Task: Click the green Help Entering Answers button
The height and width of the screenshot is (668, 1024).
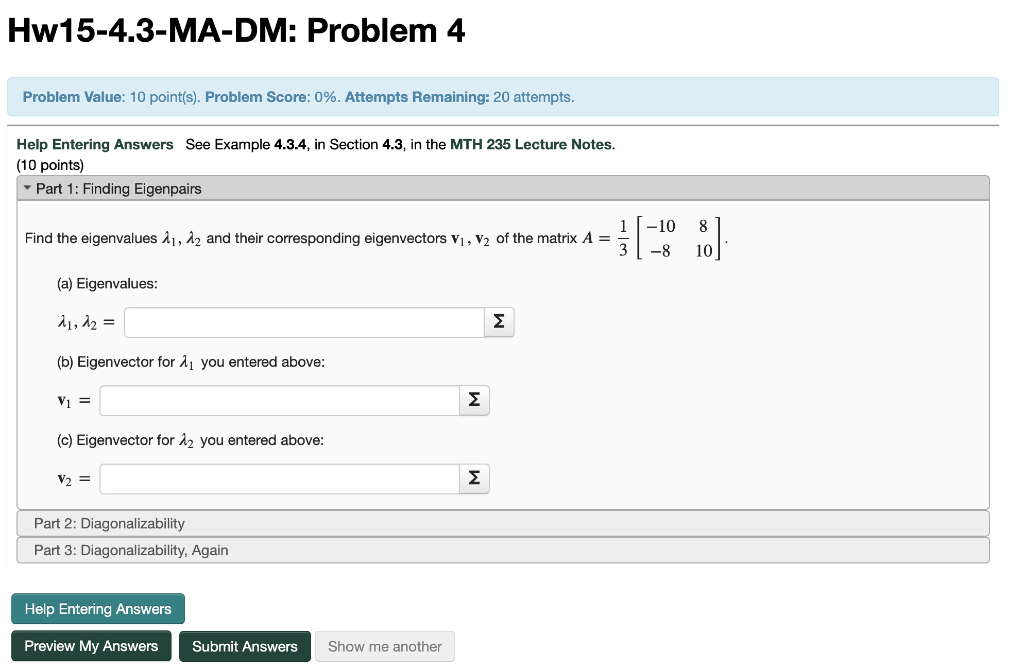Action: click(97, 608)
